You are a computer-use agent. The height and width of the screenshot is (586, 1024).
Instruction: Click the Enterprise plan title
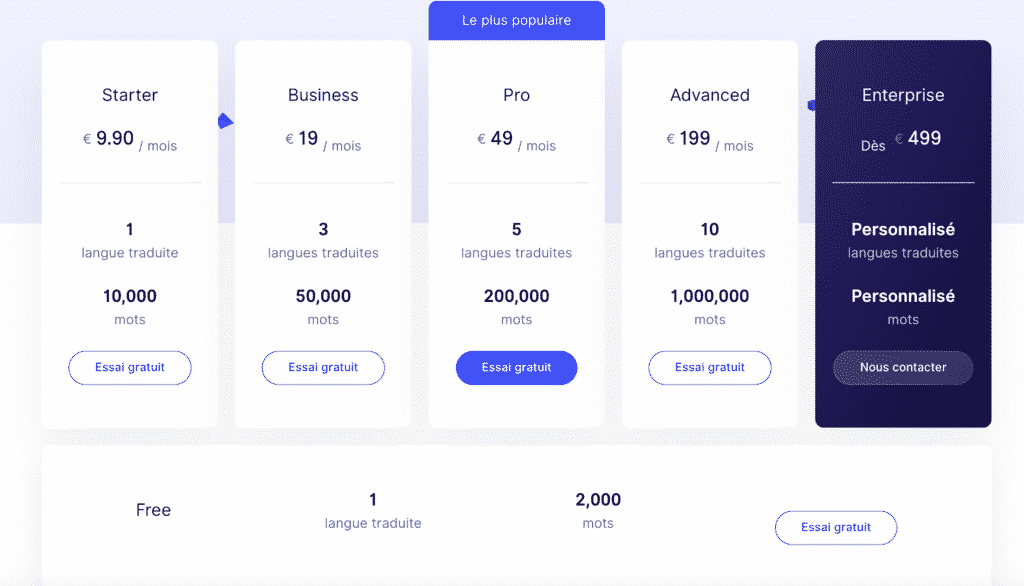(902, 94)
